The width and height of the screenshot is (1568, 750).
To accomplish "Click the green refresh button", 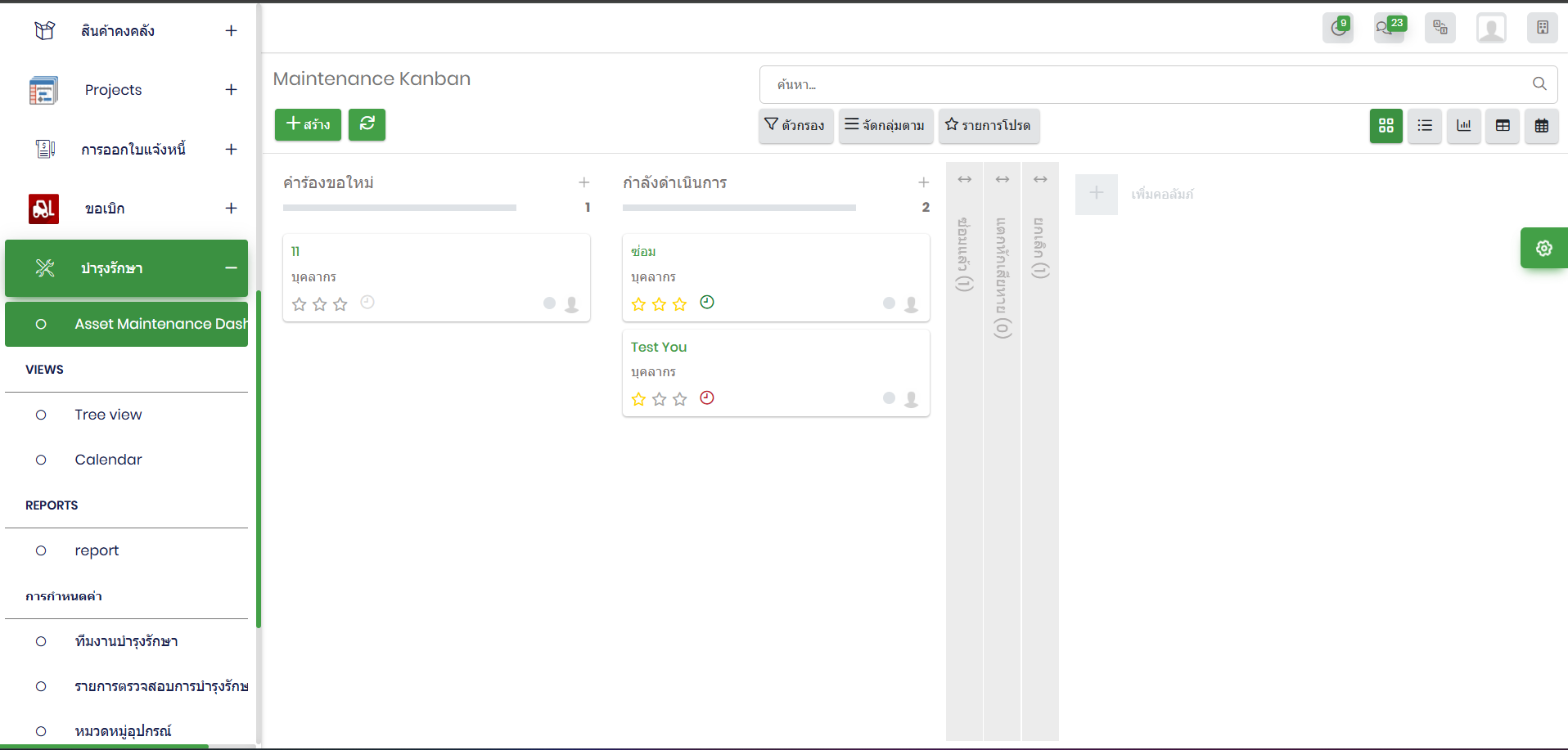I will pos(367,124).
